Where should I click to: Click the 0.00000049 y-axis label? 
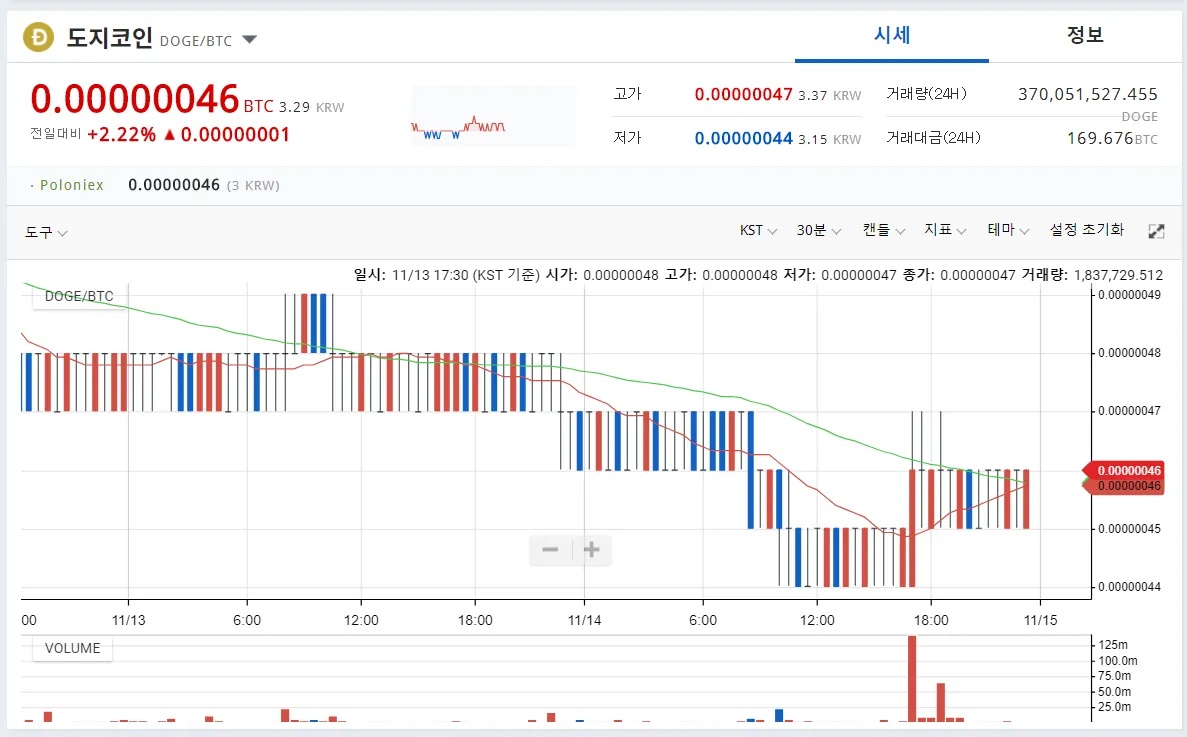tap(1129, 295)
